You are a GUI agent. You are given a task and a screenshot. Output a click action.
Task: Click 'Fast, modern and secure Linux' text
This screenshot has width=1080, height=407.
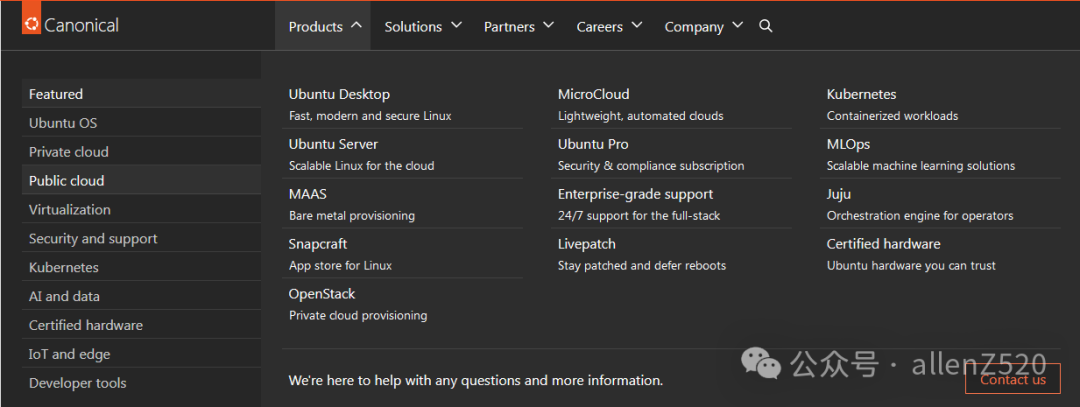click(370, 116)
